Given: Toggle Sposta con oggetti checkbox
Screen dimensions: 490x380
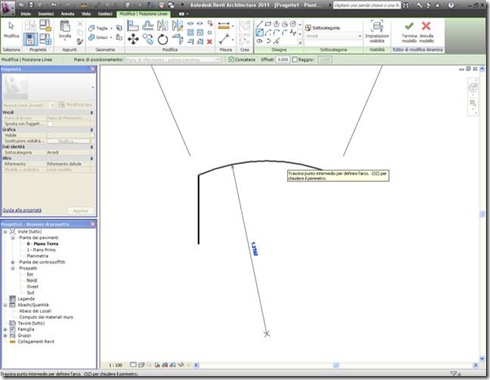Looking at the screenshot, I should pyautogui.click(x=50, y=124).
